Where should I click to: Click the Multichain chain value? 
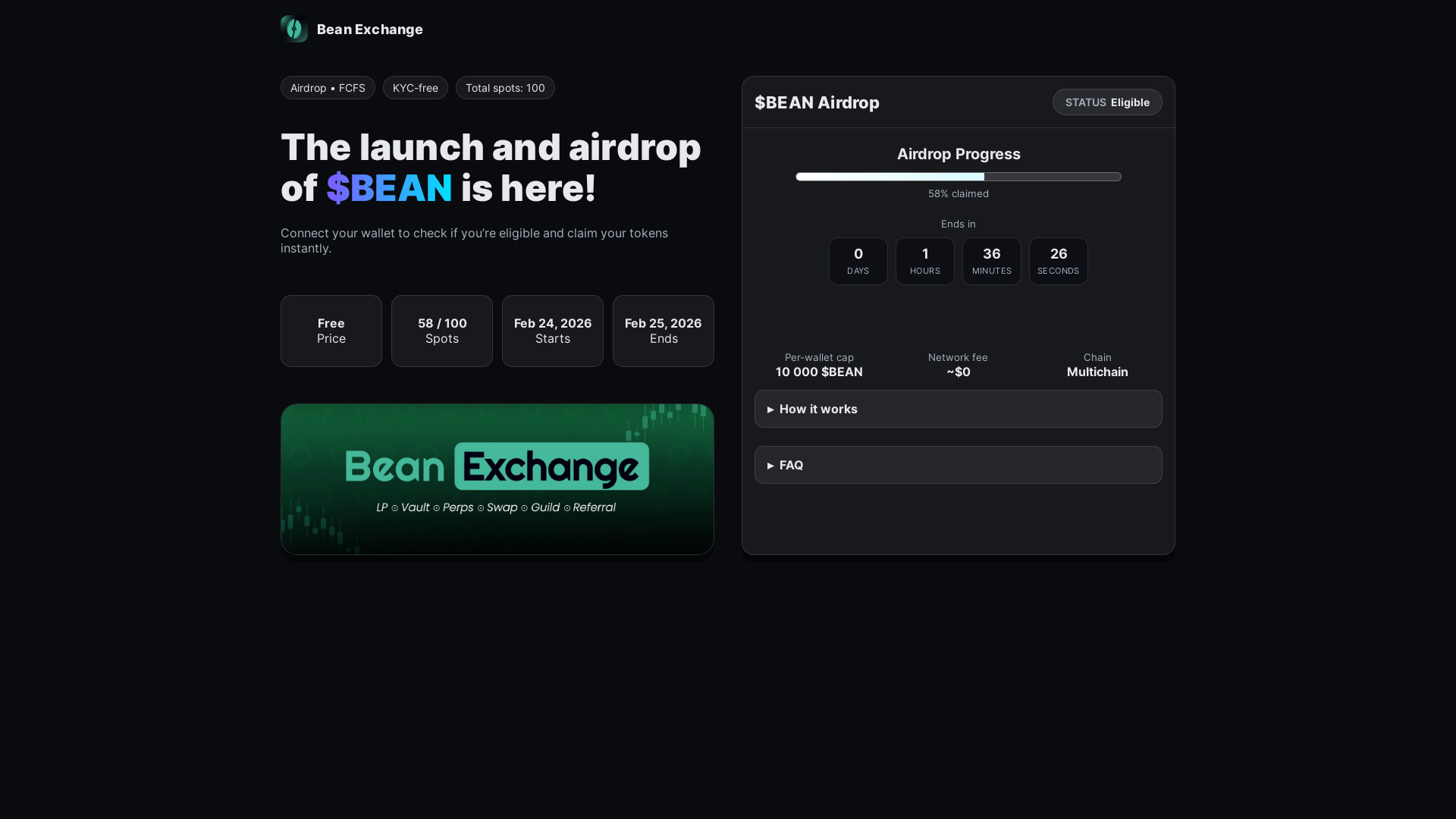[1097, 372]
